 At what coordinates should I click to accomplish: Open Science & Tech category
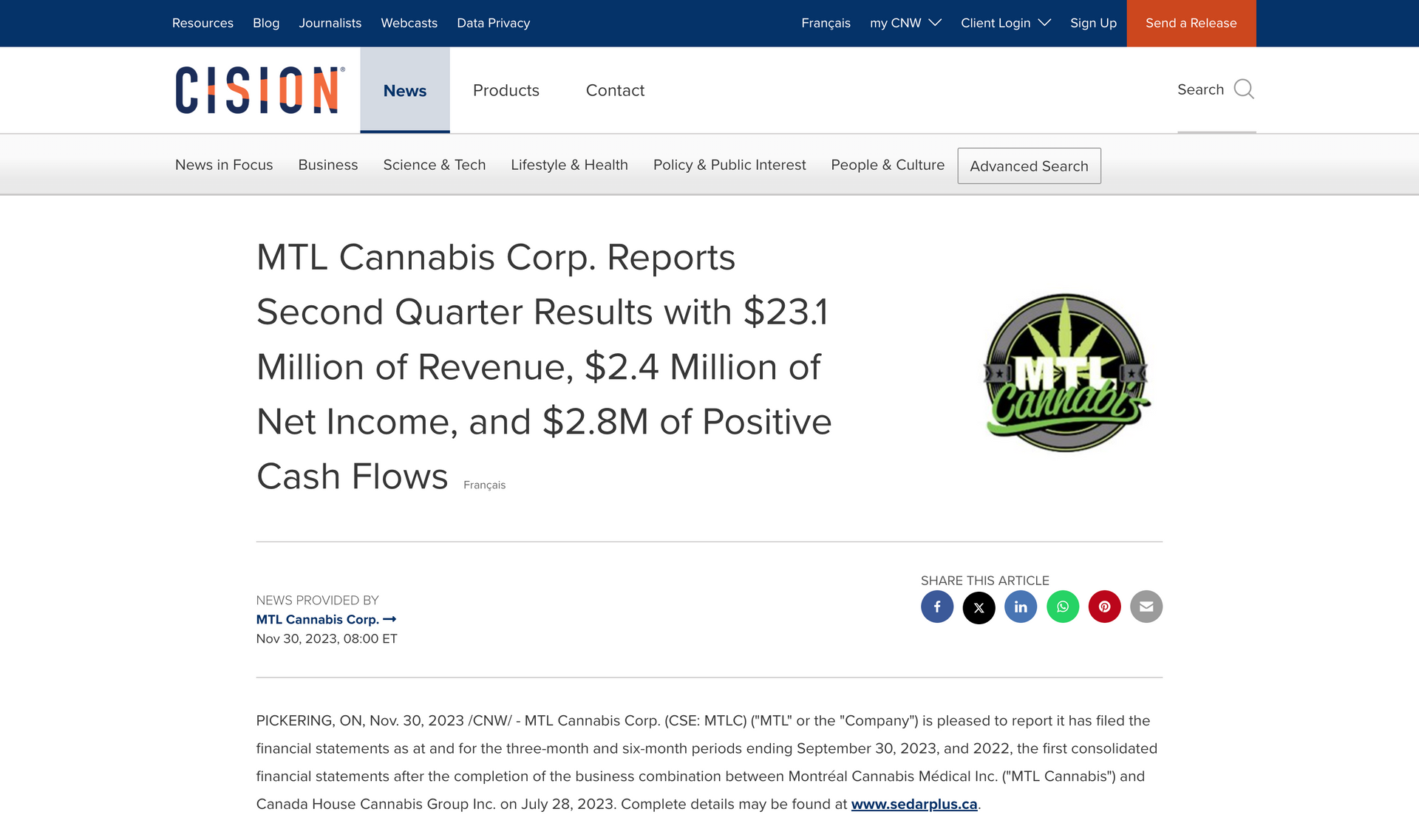[434, 165]
